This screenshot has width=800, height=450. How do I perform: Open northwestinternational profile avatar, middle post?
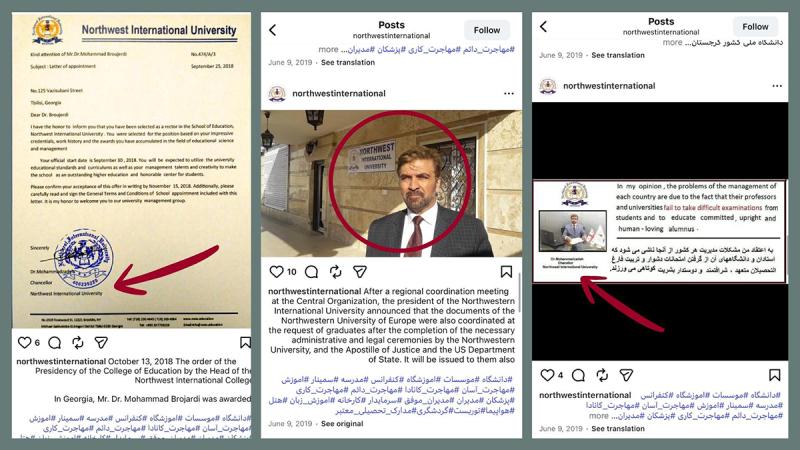point(277,93)
